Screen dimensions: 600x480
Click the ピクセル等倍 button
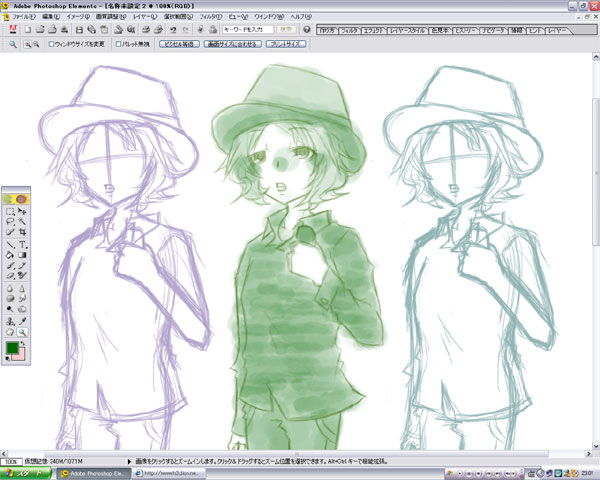coord(179,44)
